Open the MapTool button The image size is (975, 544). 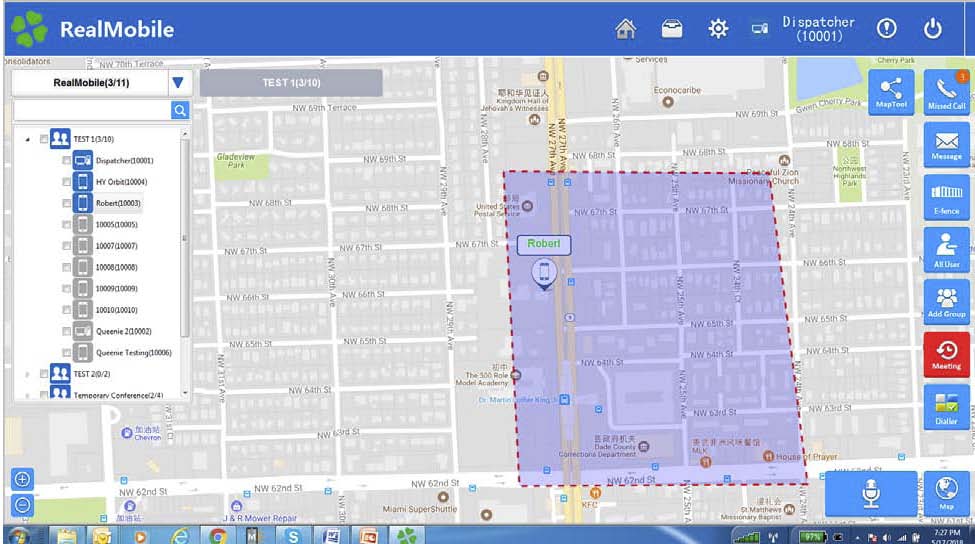click(x=891, y=93)
